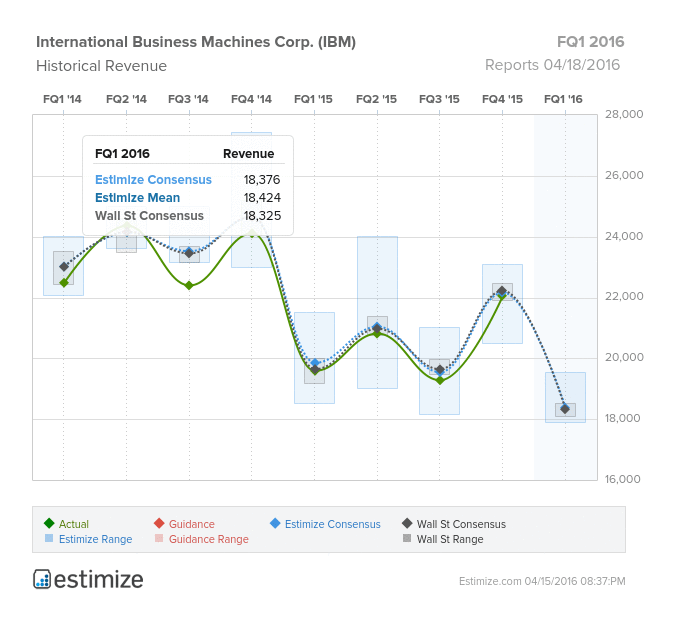Click the FQ3 '14 Wall St Consensus point
Screen dimensions: 675x620
(x=189, y=253)
